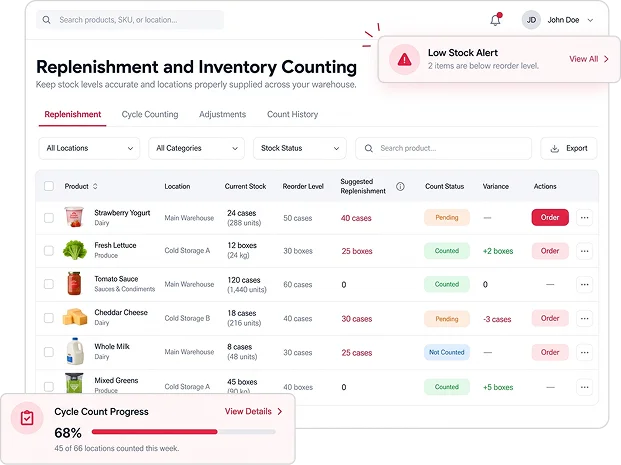This screenshot has width=621, height=465.
Task: Click the "40 cases" suggested replenishment value
Action: coord(356,218)
